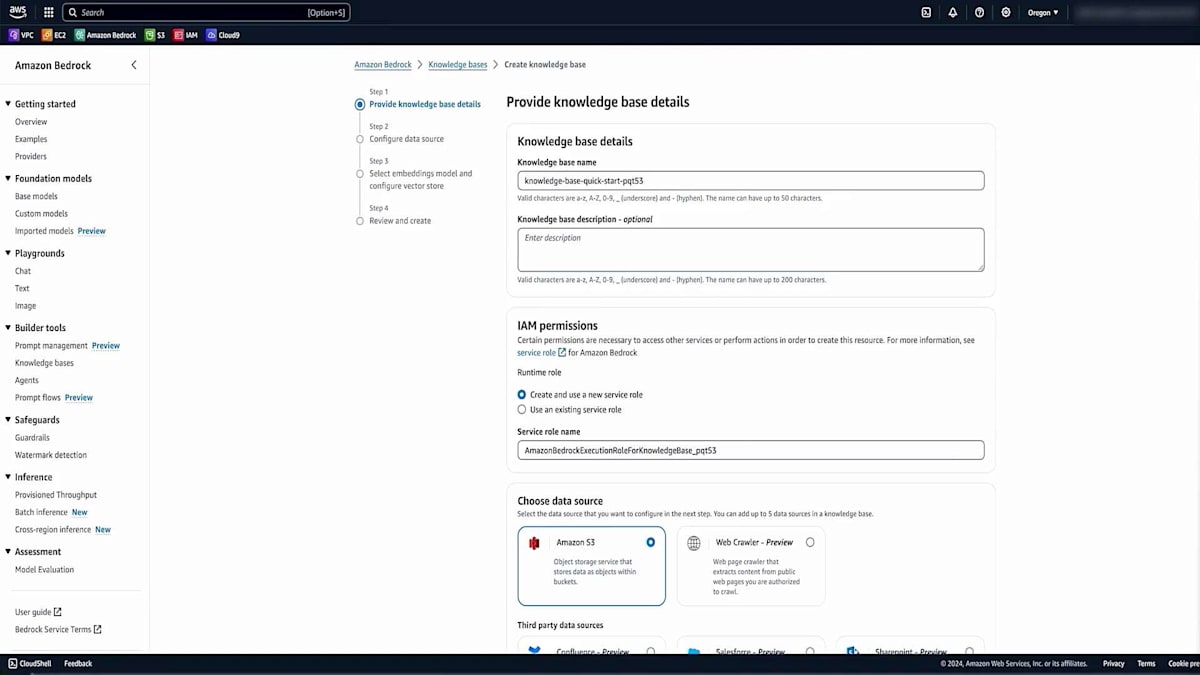Collapse the Playgrounds section
The height and width of the screenshot is (675, 1200).
click(9, 254)
